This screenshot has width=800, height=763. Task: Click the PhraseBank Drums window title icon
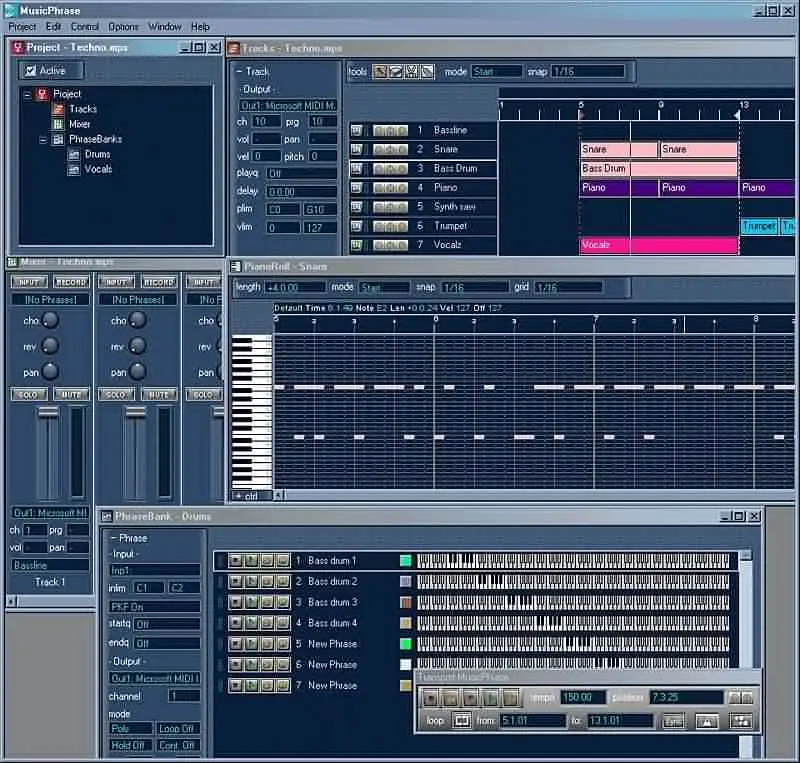(x=107, y=516)
